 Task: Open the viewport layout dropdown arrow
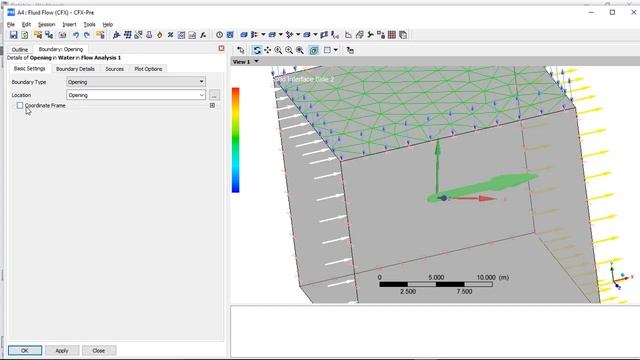336,50
